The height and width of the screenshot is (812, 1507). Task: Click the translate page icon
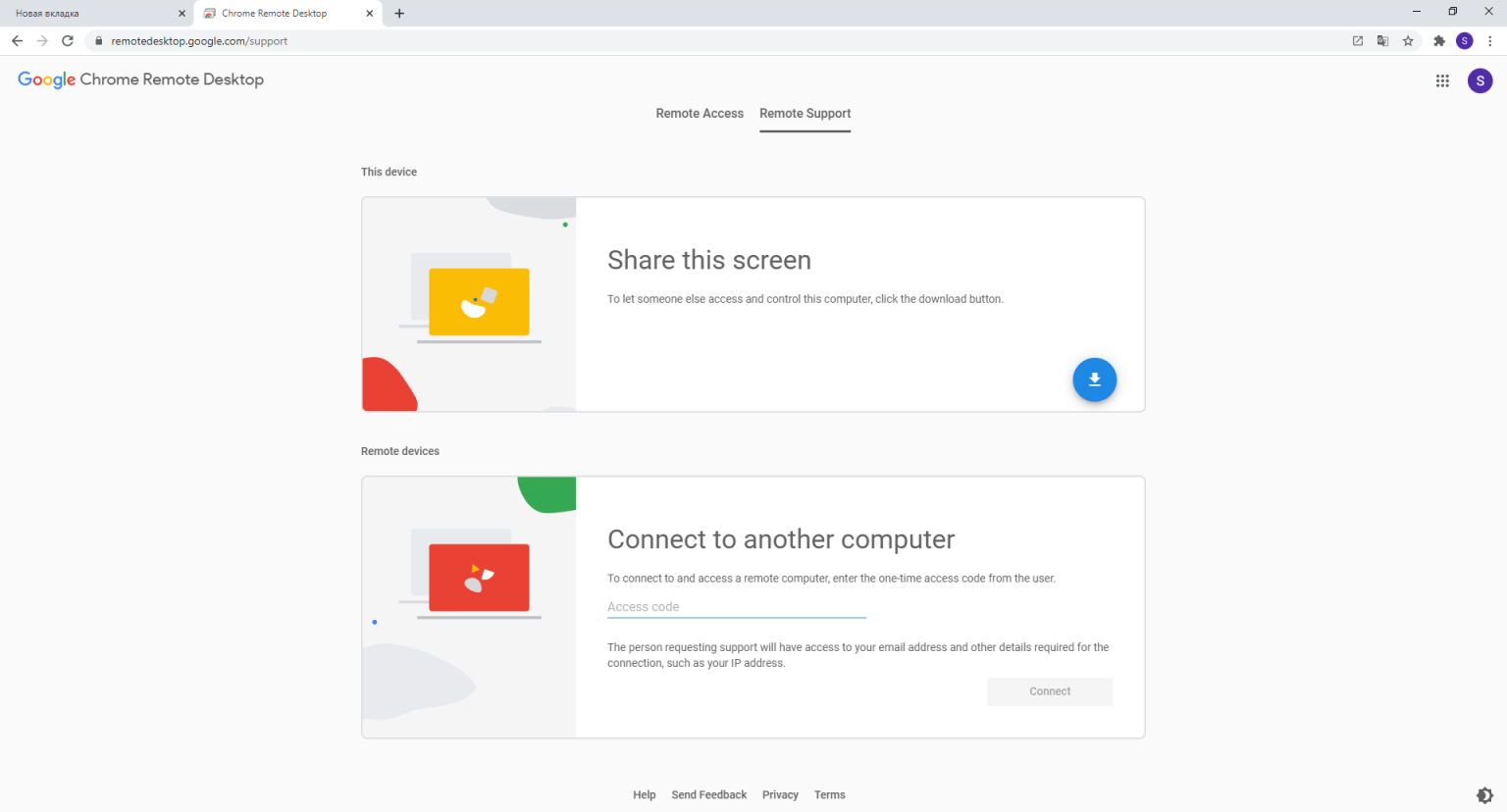pos(1382,41)
